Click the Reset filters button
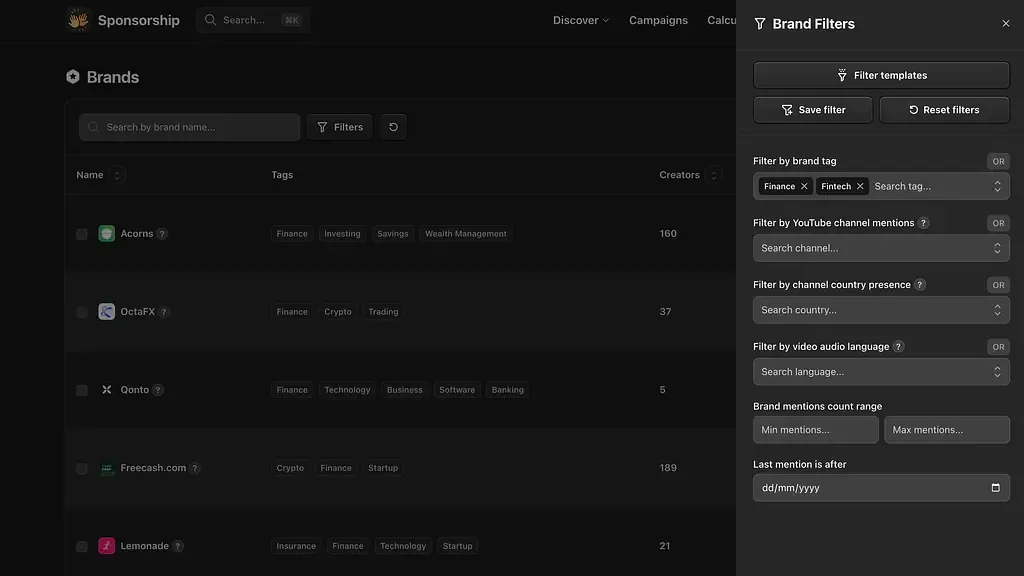 [x=944, y=110]
